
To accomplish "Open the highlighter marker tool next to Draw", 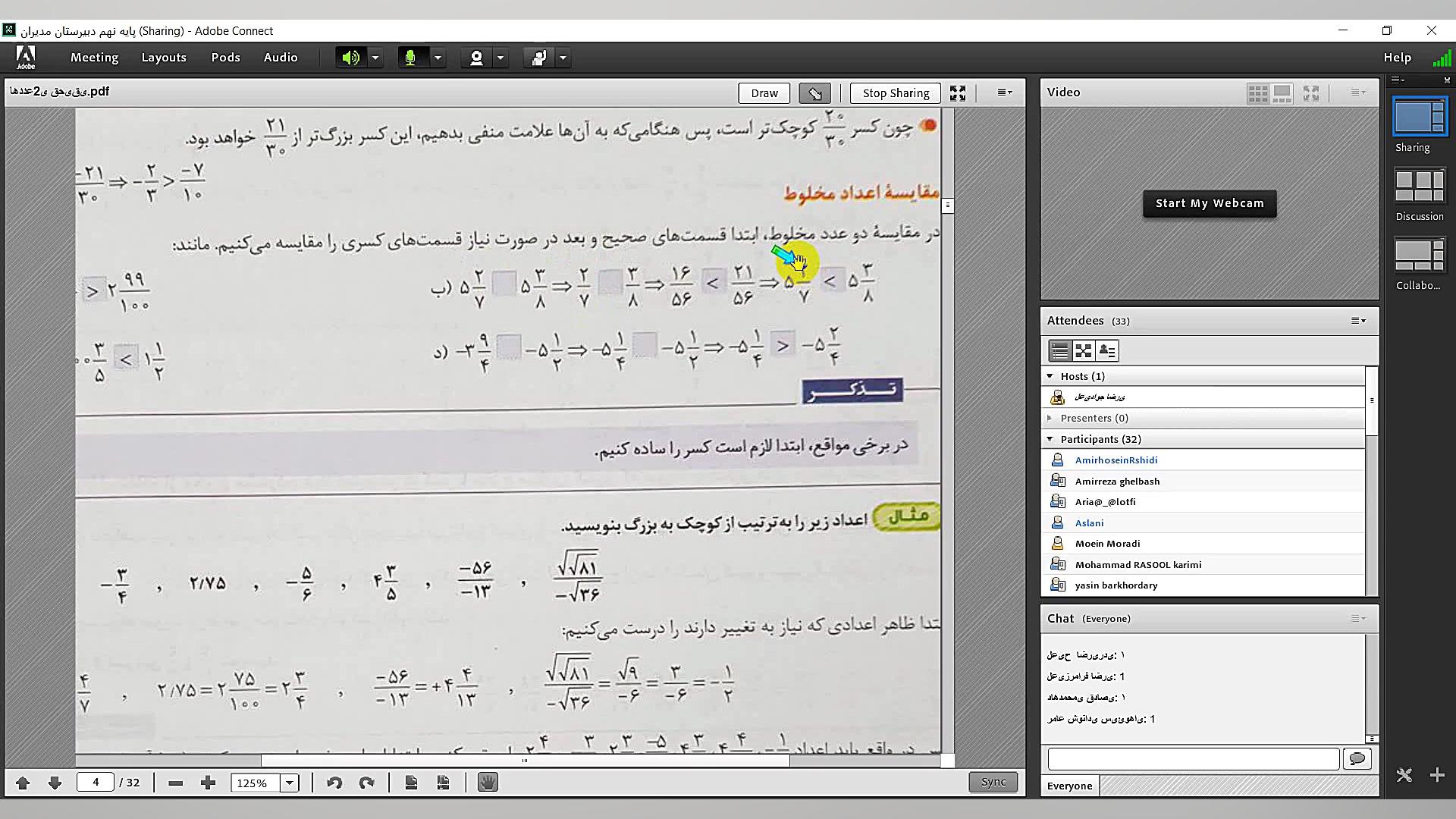I will coord(814,93).
